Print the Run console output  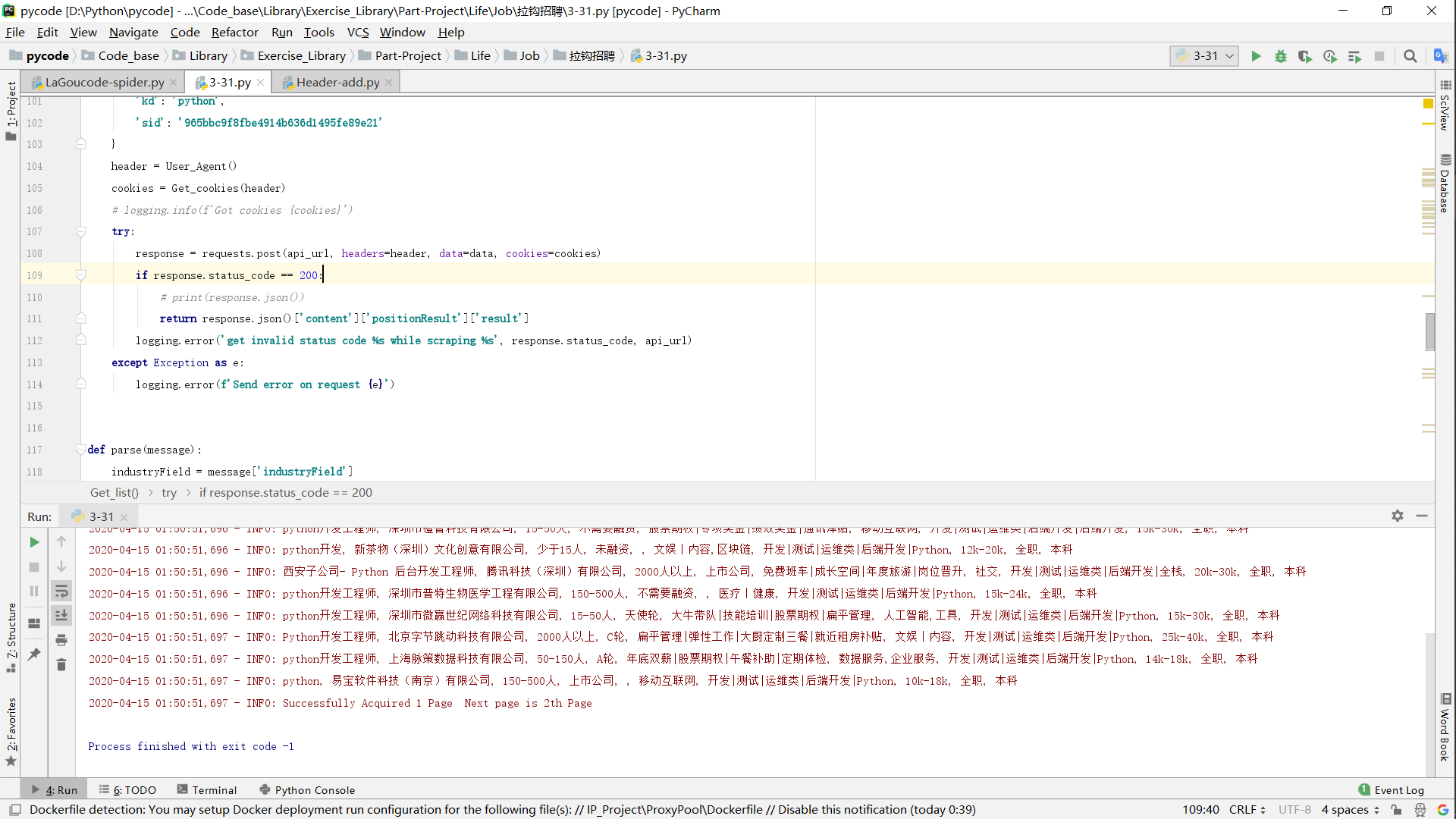pos(61,641)
